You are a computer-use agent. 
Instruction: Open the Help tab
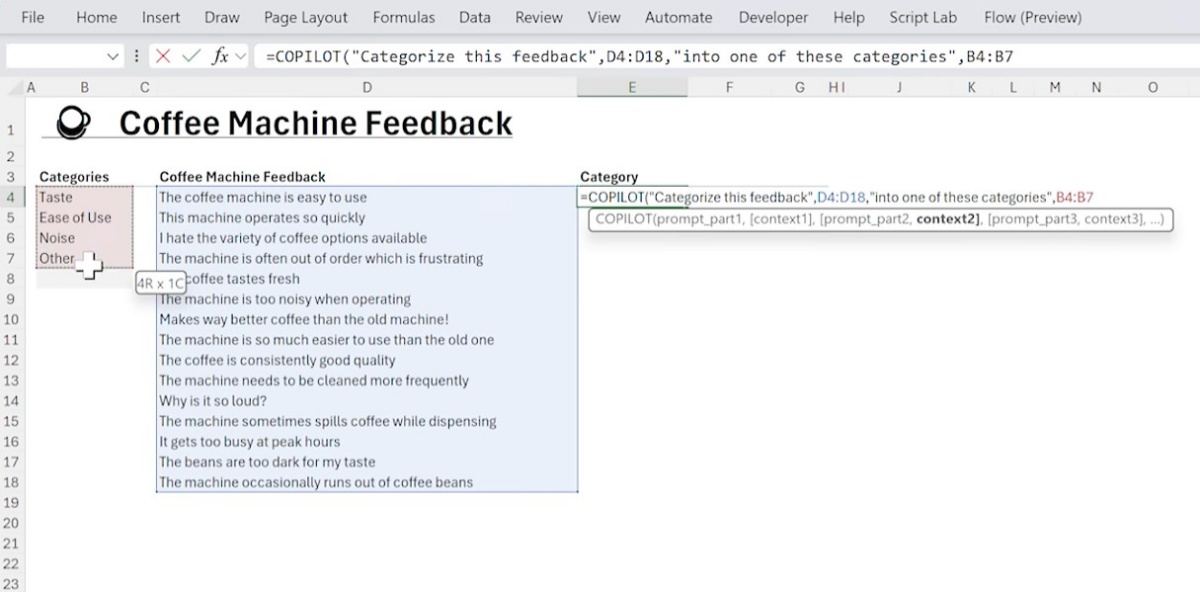click(849, 17)
